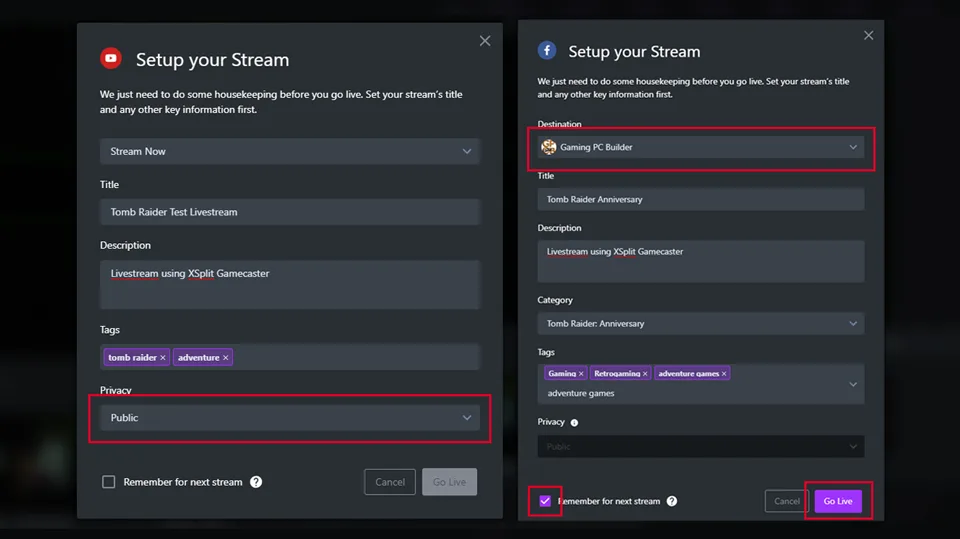Open the Gaming PC Builder destination dropdown
960x539 pixels.
[701, 147]
